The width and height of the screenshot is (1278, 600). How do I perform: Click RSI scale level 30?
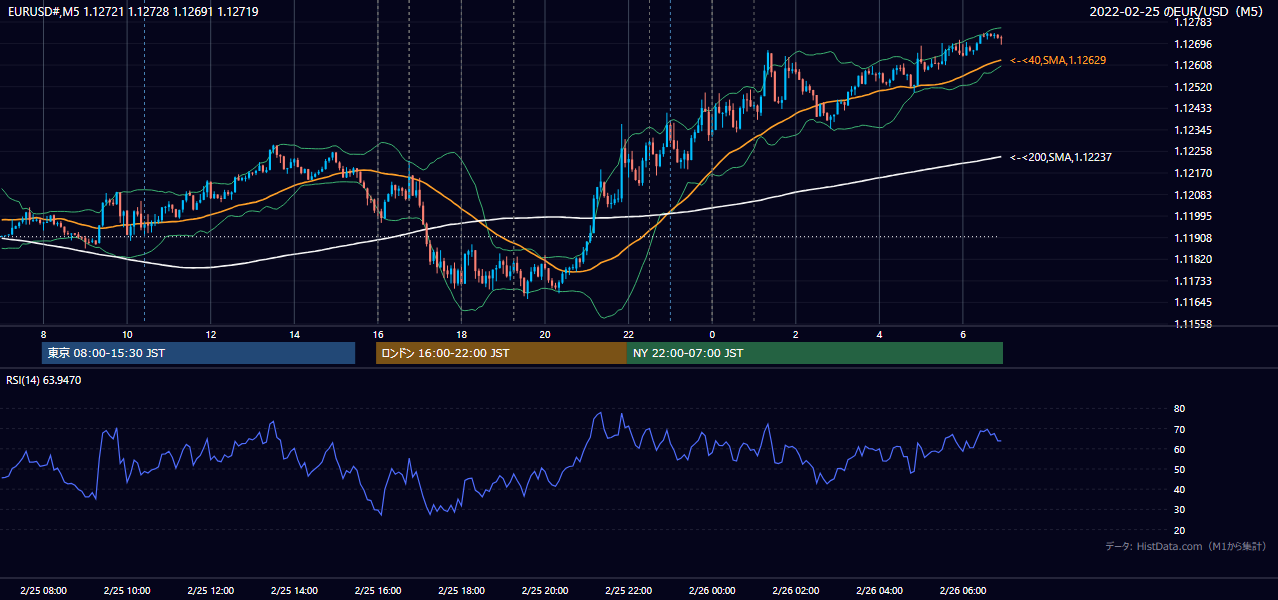1179,509
